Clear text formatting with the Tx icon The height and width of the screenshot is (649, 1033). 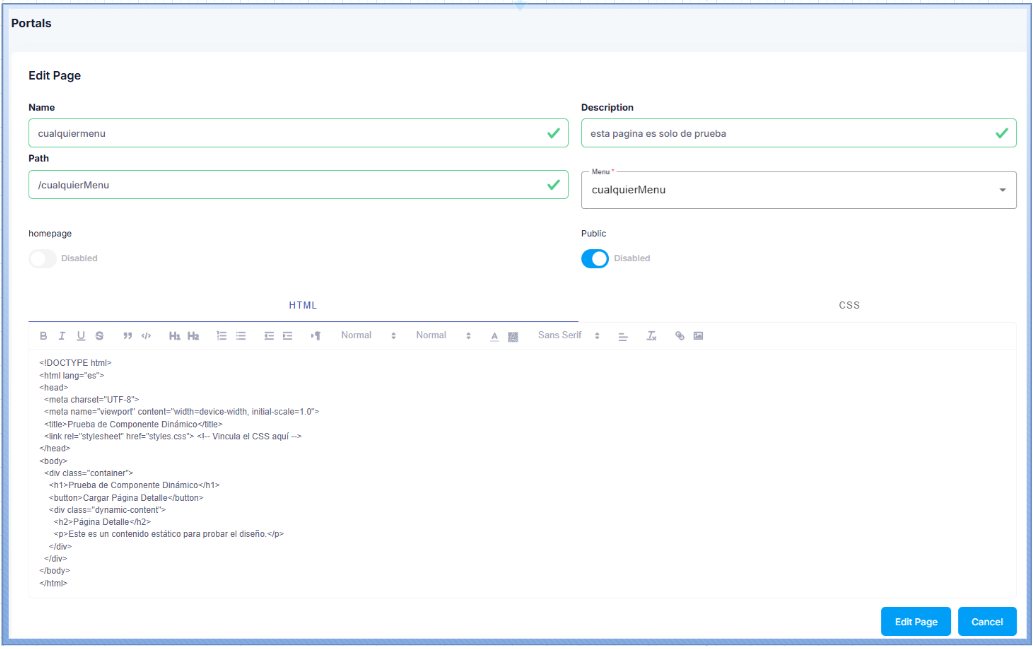651,336
